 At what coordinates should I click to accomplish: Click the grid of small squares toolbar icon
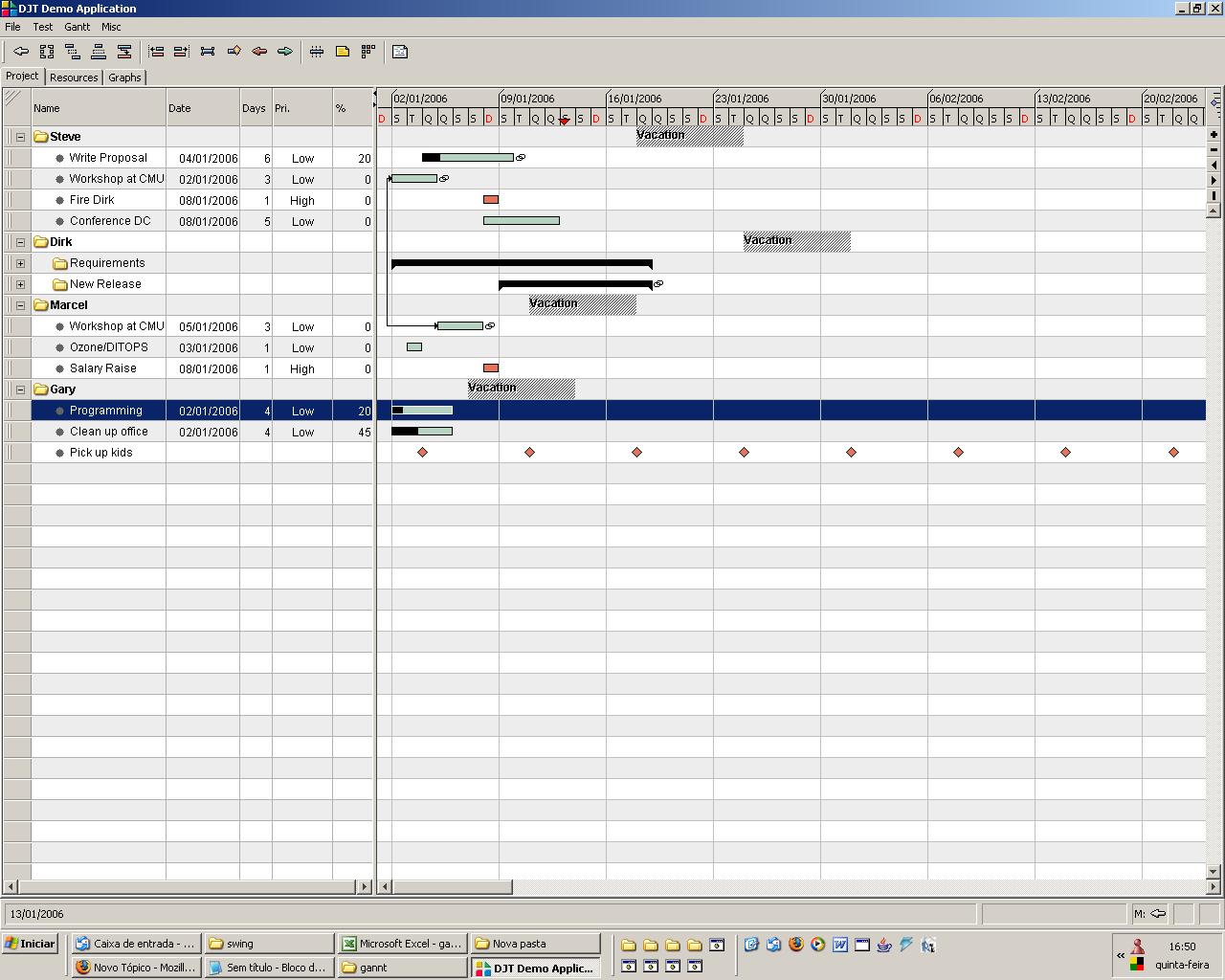click(368, 52)
